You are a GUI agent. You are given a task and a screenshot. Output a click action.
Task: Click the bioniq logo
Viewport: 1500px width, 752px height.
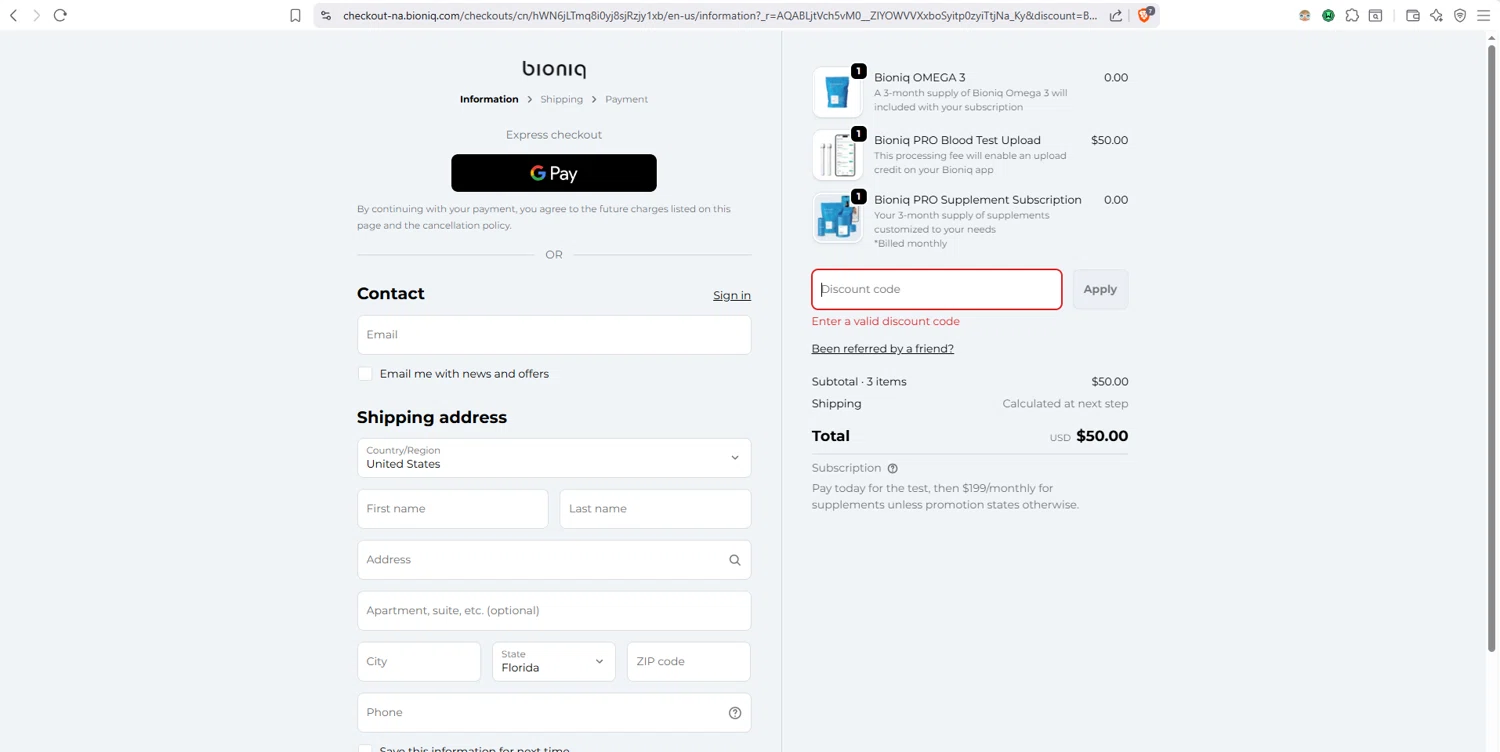tap(554, 69)
